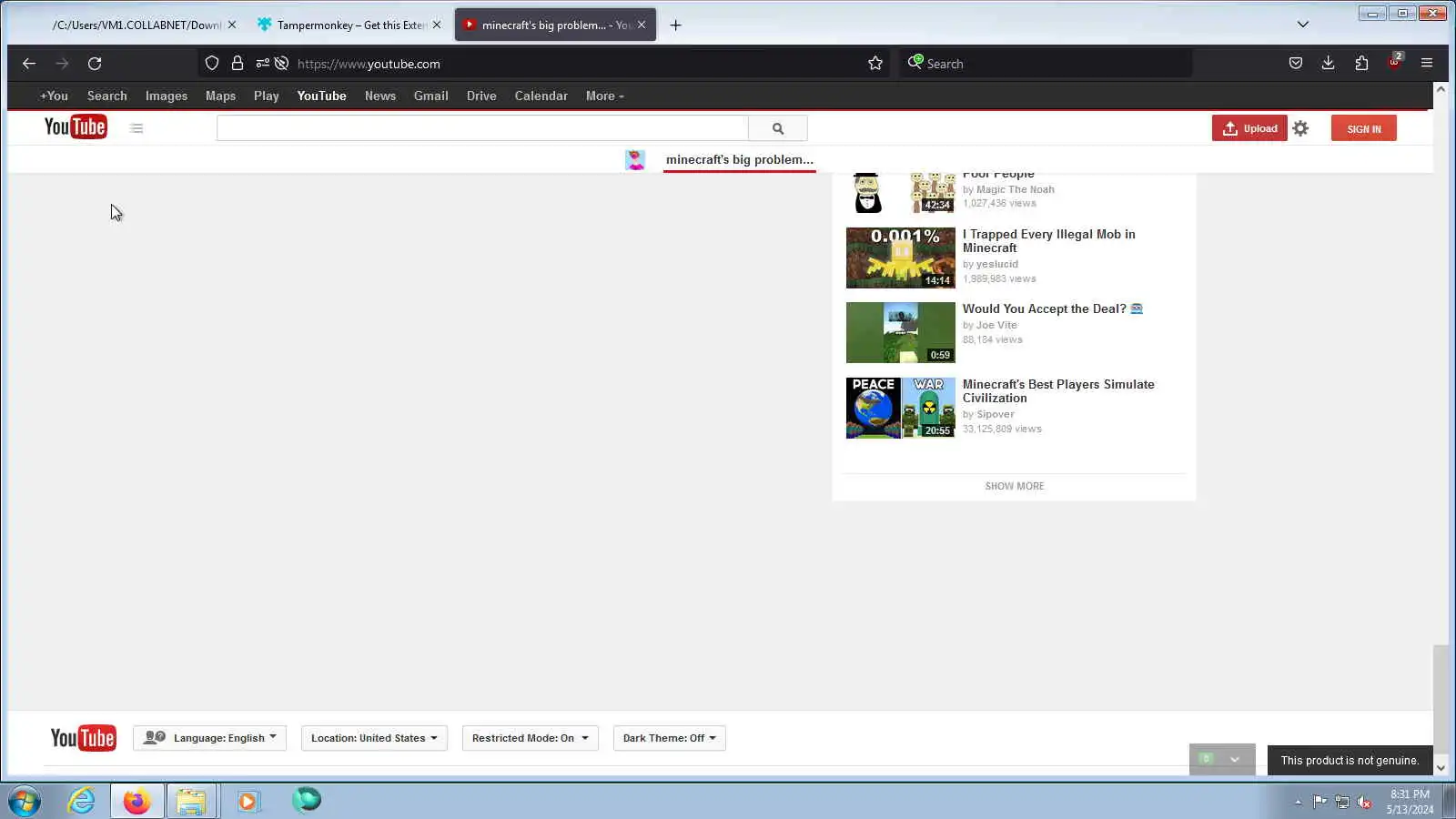This screenshot has width=1456, height=819.
Task: Open a new browser tab
Action: pyautogui.click(x=675, y=25)
